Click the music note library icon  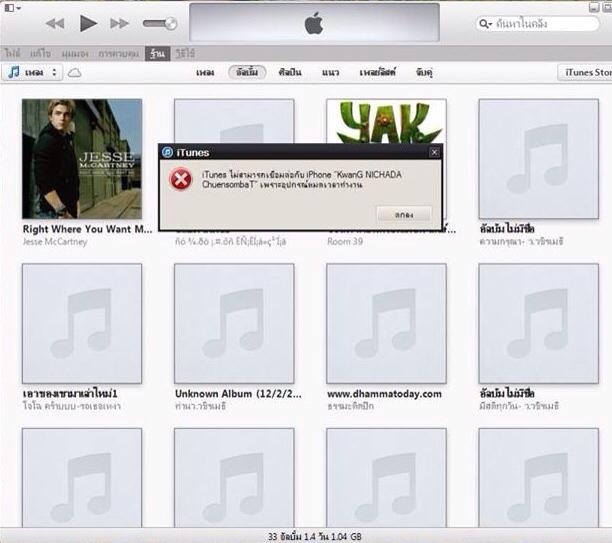pyautogui.click(x=14, y=72)
